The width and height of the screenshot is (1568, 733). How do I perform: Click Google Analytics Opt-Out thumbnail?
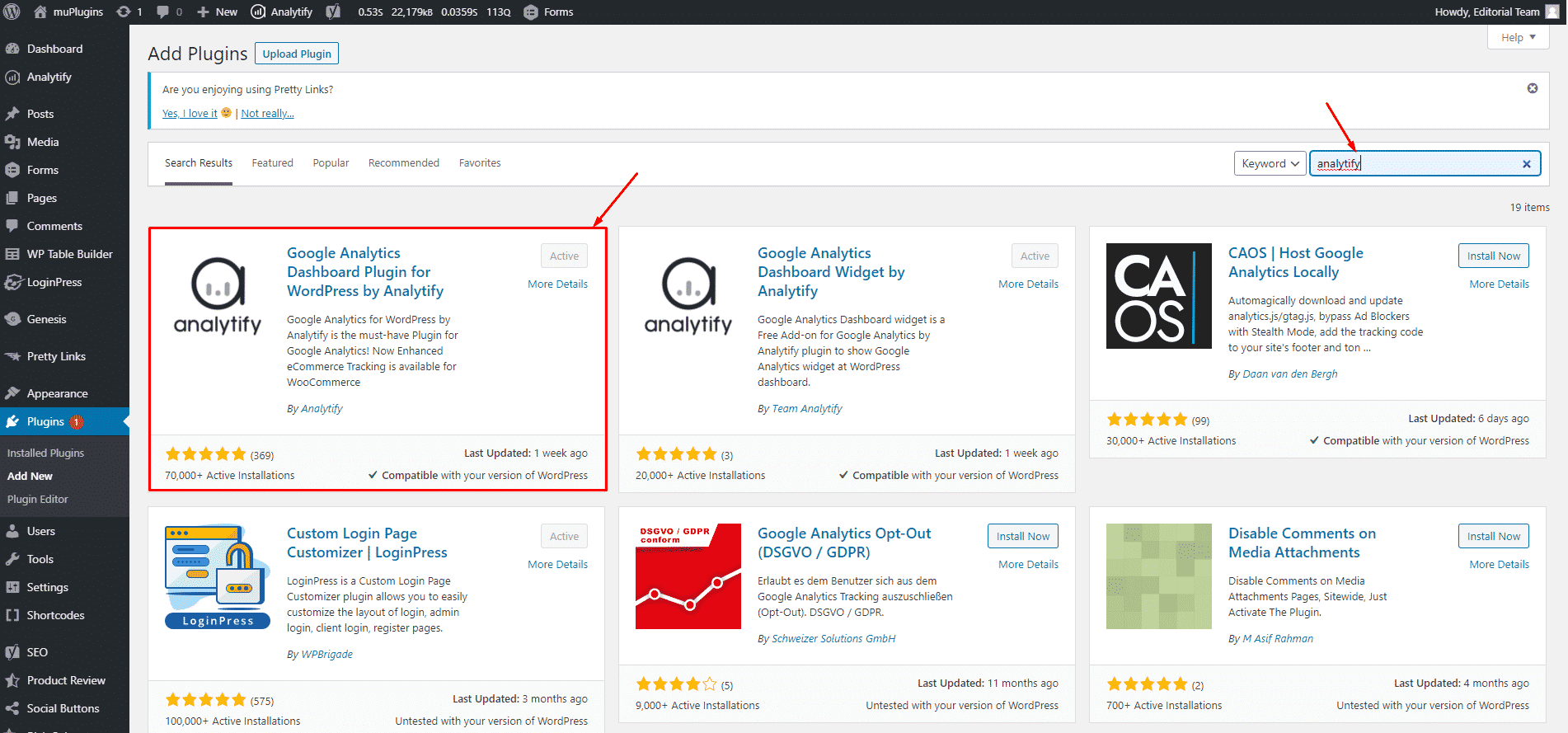(x=688, y=576)
